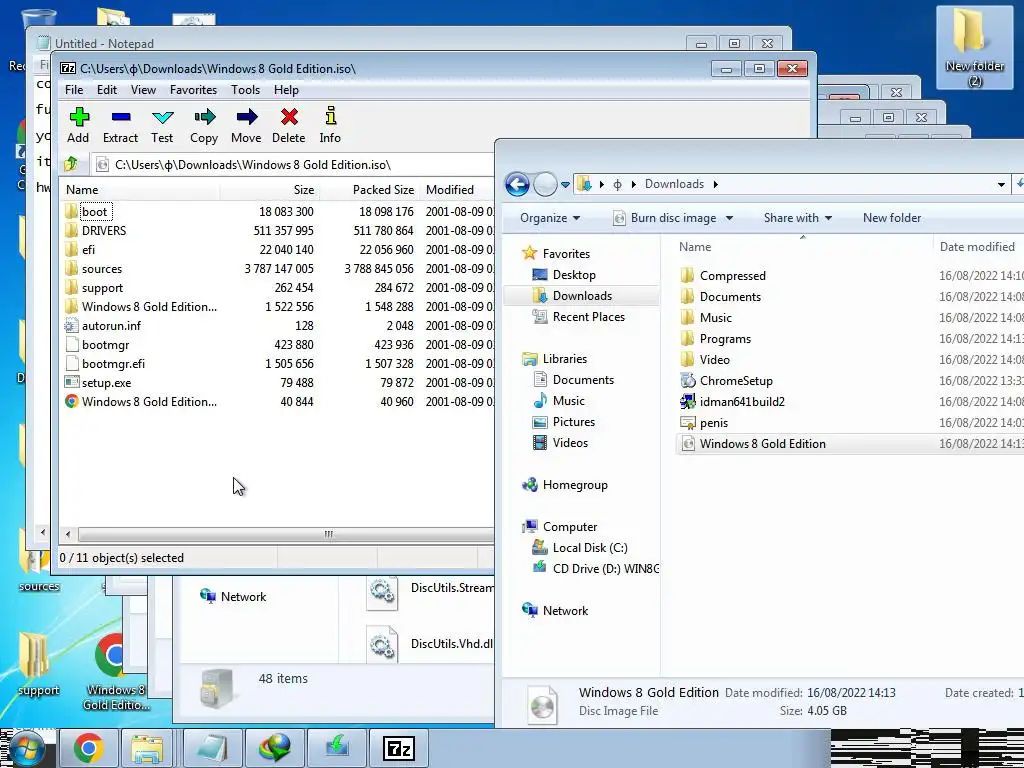Viewport: 1024px width, 768px height.
Task: Select New folder (2) desktop icon
Action: 974,47
